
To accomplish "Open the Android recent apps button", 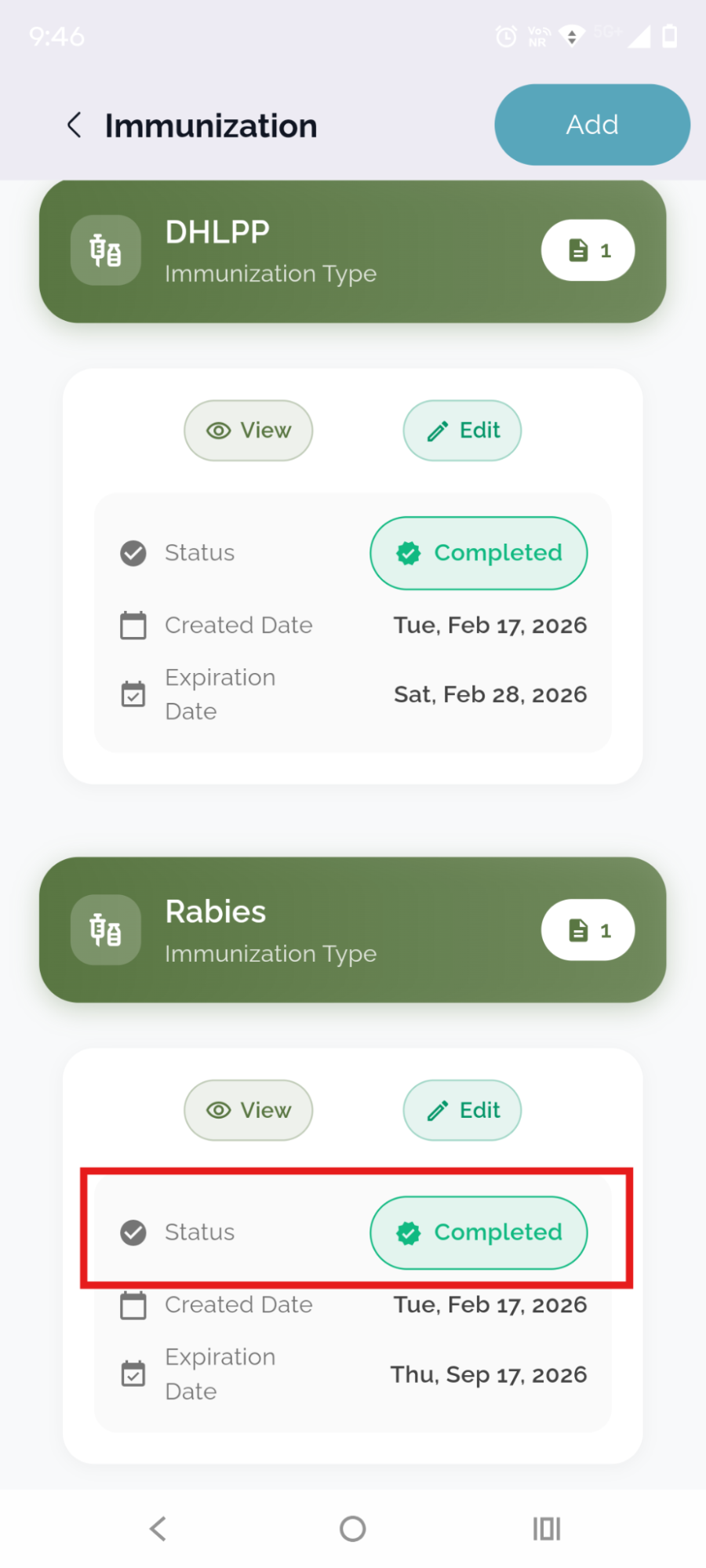I will 547,1528.
